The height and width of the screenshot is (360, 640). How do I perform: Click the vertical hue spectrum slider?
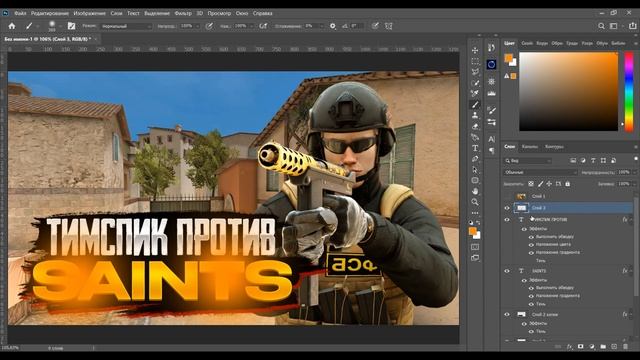click(x=629, y=92)
